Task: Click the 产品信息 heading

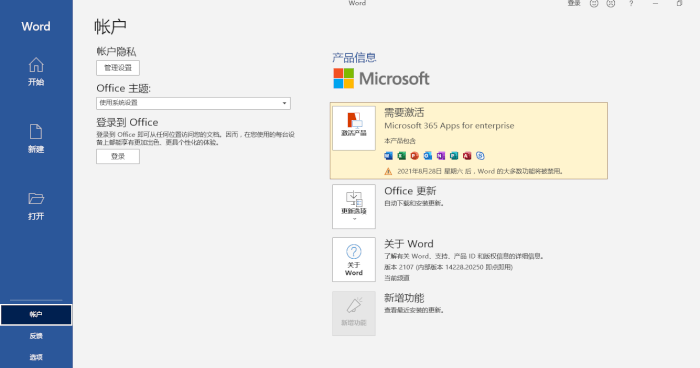Action: pyautogui.click(x=354, y=58)
